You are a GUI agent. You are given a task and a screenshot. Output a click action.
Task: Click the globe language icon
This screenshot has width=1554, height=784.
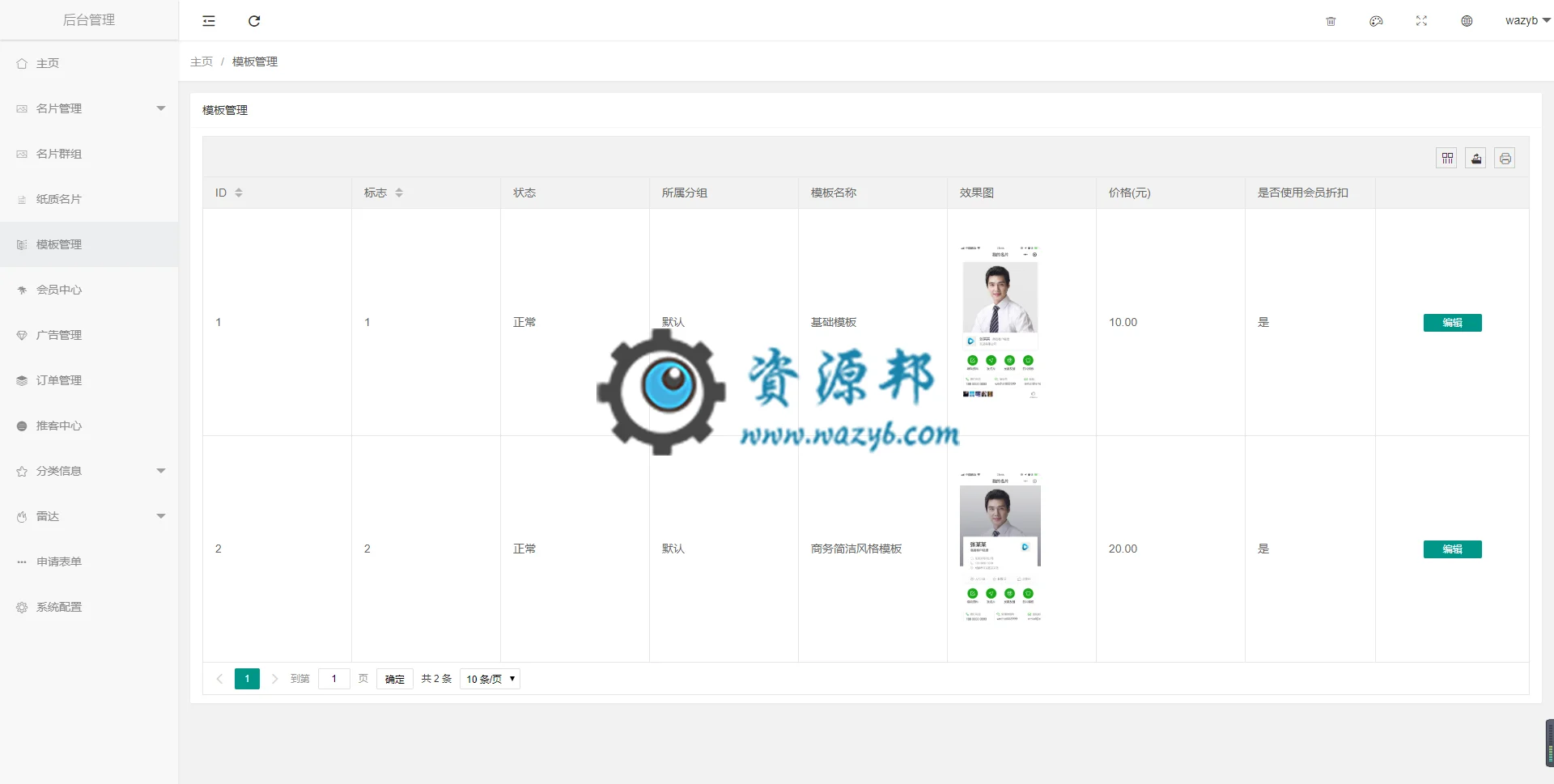pyautogui.click(x=1467, y=21)
